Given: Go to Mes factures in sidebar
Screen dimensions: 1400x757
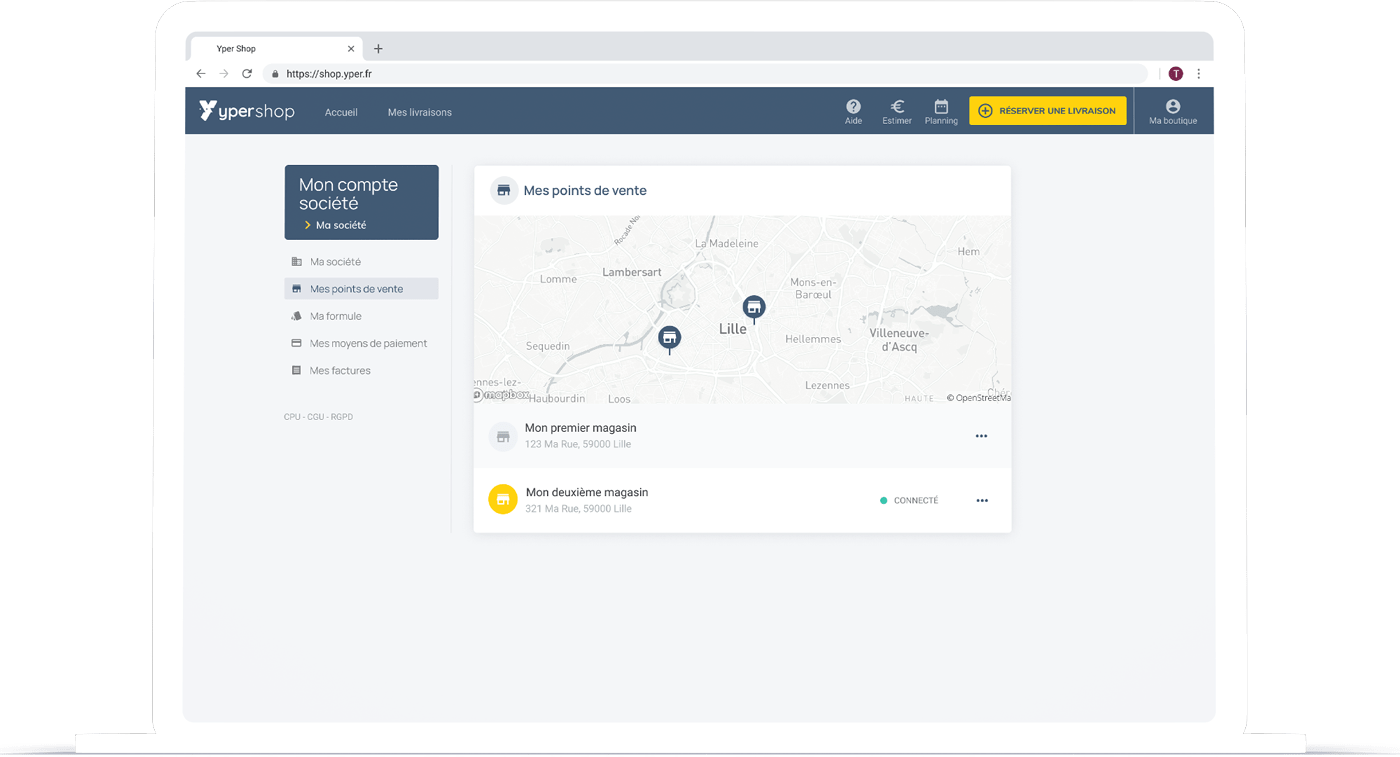Looking at the screenshot, I should click(x=340, y=370).
